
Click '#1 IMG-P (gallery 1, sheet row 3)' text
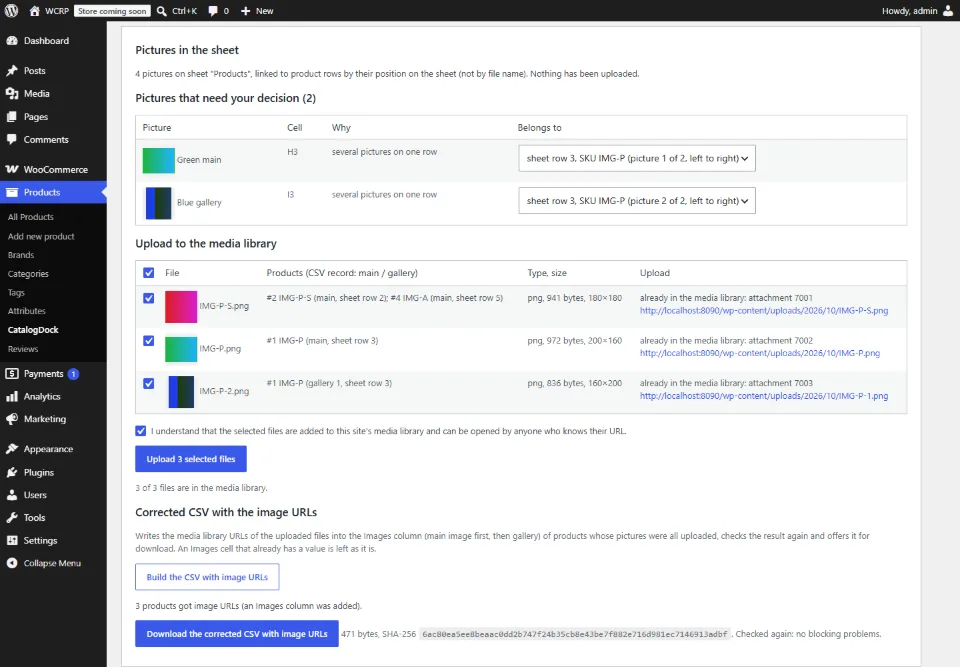click(329, 383)
